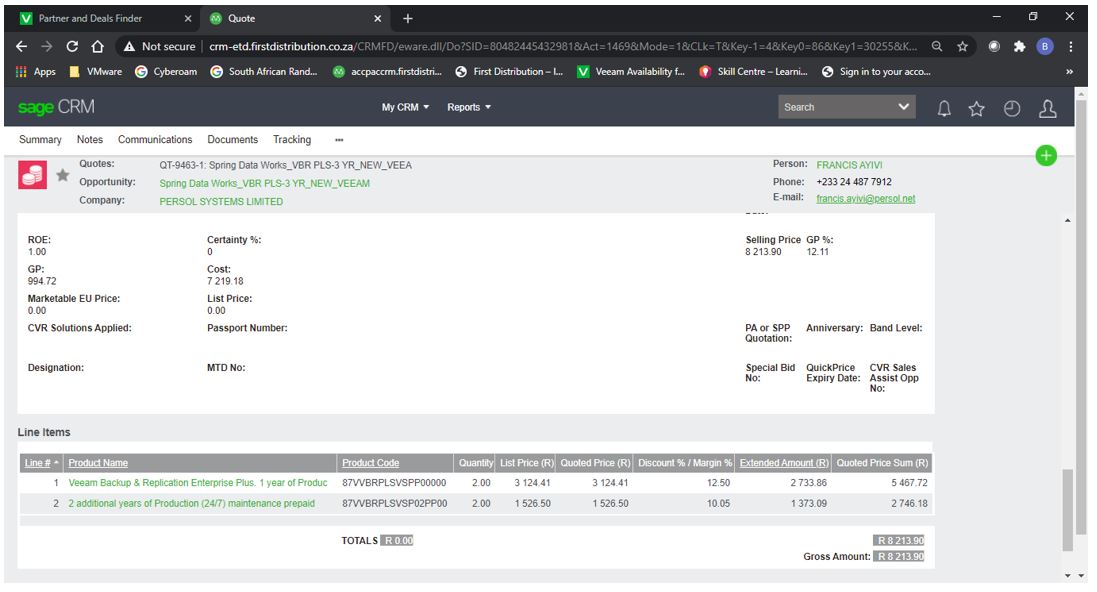The height and width of the screenshot is (592, 1097).
Task: Open Chrome extensions puzzle icon
Action: click(1019, 46)
